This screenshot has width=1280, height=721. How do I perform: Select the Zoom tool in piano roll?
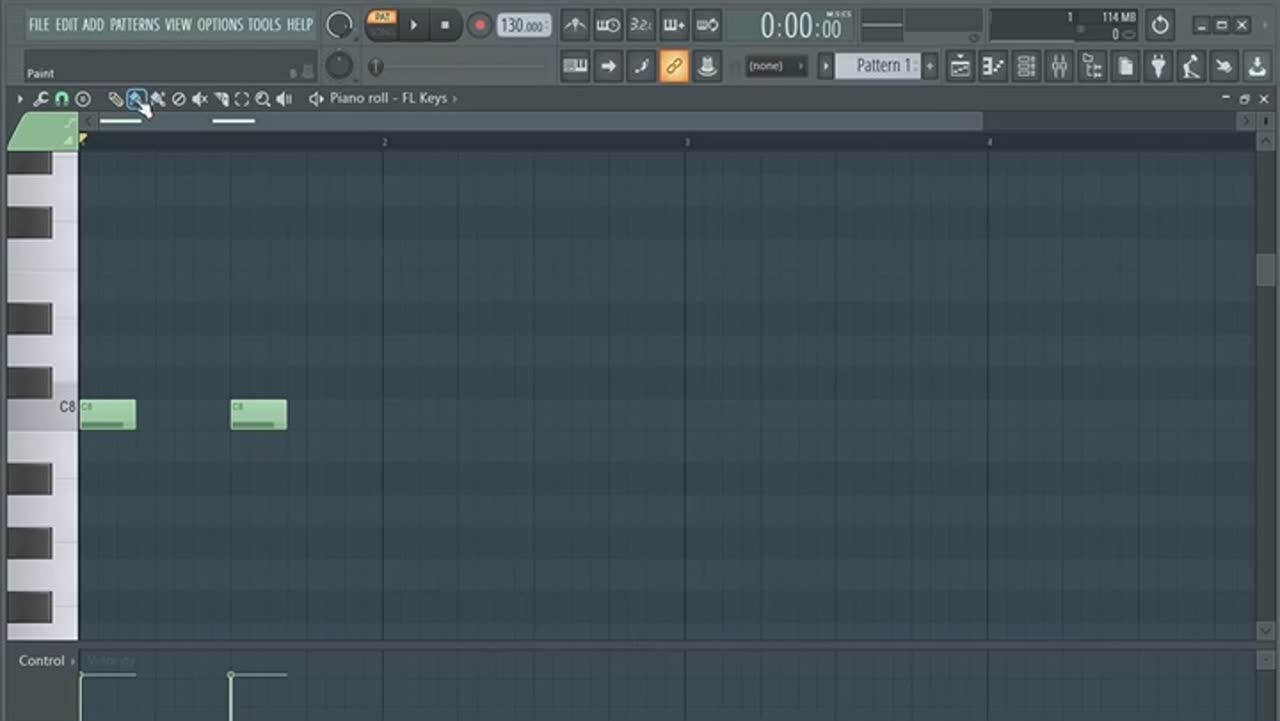pyautogui.click(x=262, y=99)
